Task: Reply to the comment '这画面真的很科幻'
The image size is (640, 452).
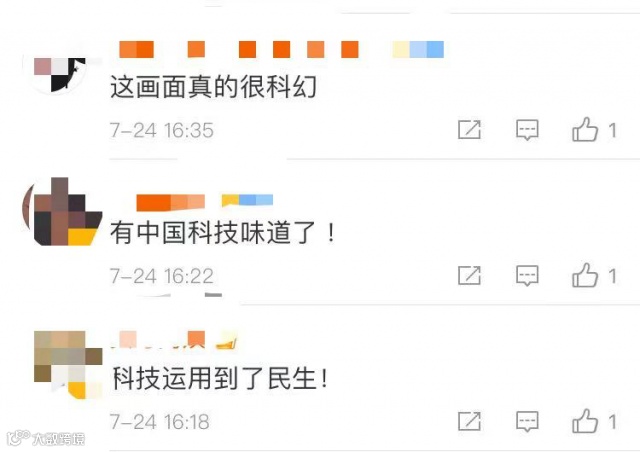Action: click(x=527, y=130)
